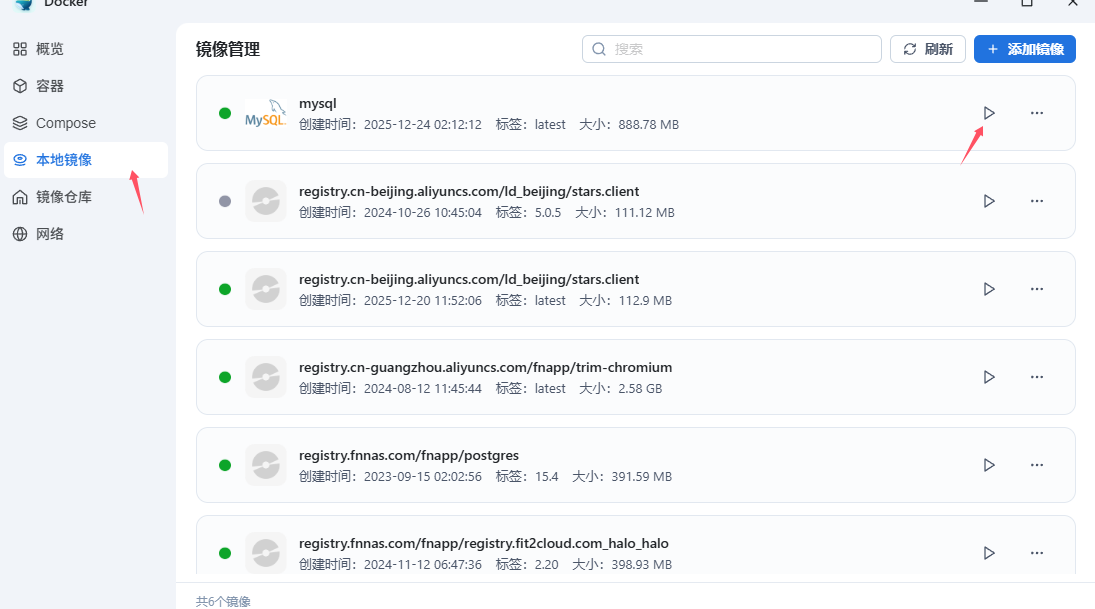This screenshot has height=609, width=1095.
Task: Go to 容器 containers section
Action: pyautogui.click(x=49, y=86)
